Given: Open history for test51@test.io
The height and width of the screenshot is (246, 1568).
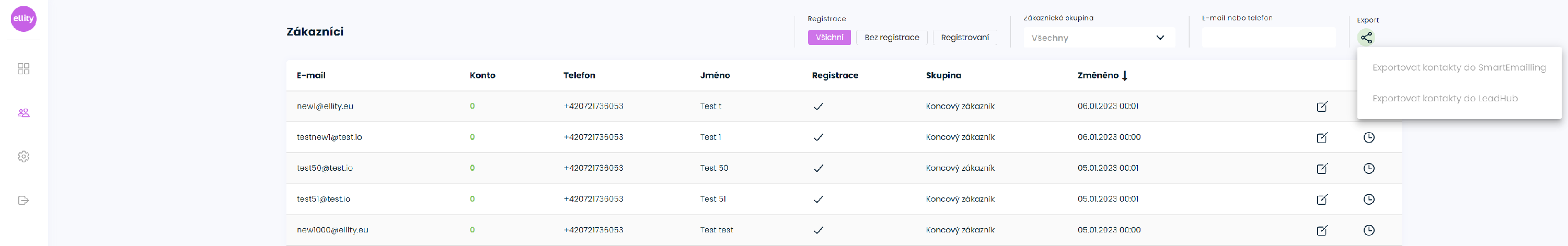Looking at the screenshot, I should (x=1368, y=199).
